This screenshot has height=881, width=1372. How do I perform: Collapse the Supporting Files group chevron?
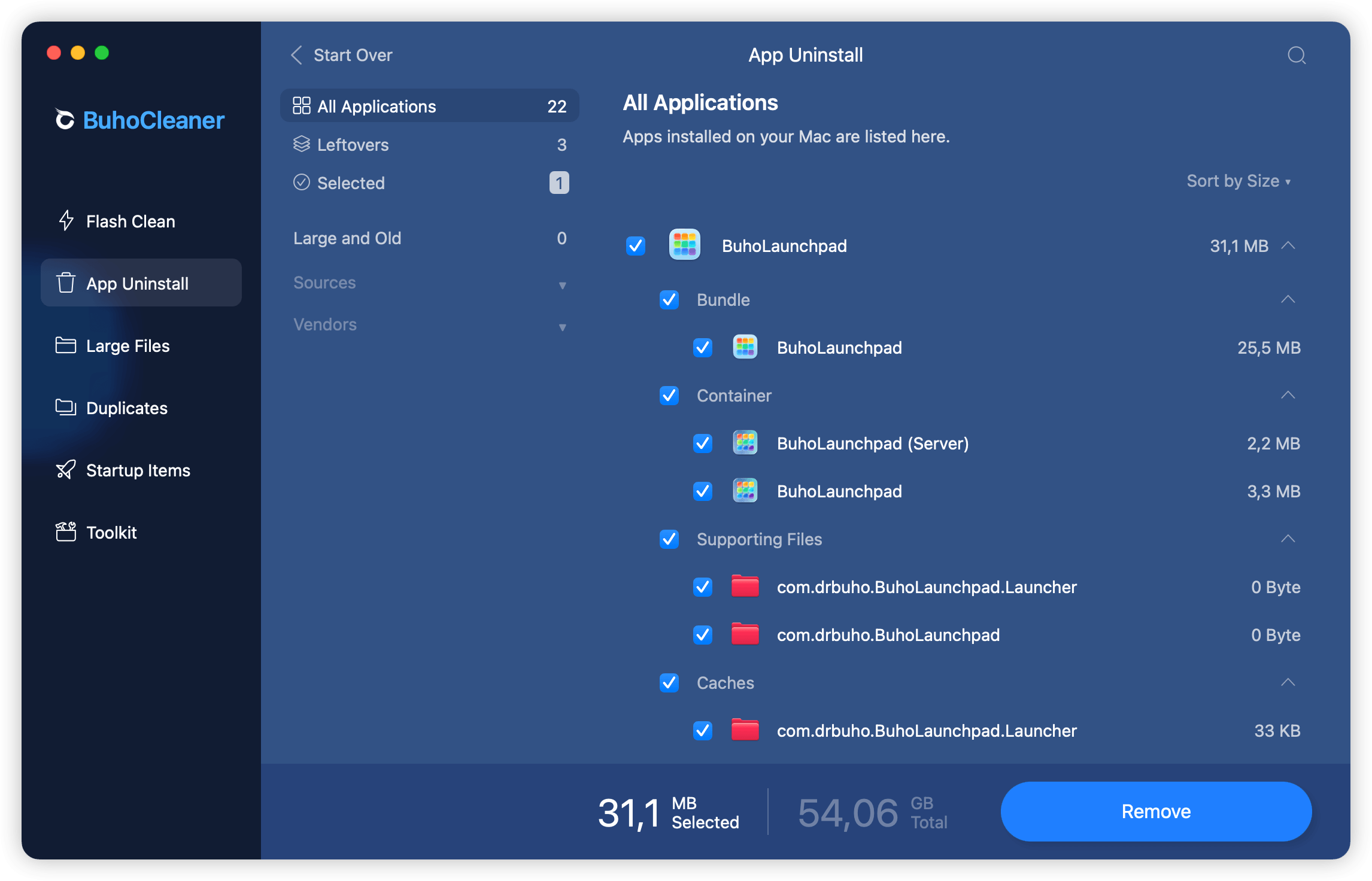[1288, 539]
